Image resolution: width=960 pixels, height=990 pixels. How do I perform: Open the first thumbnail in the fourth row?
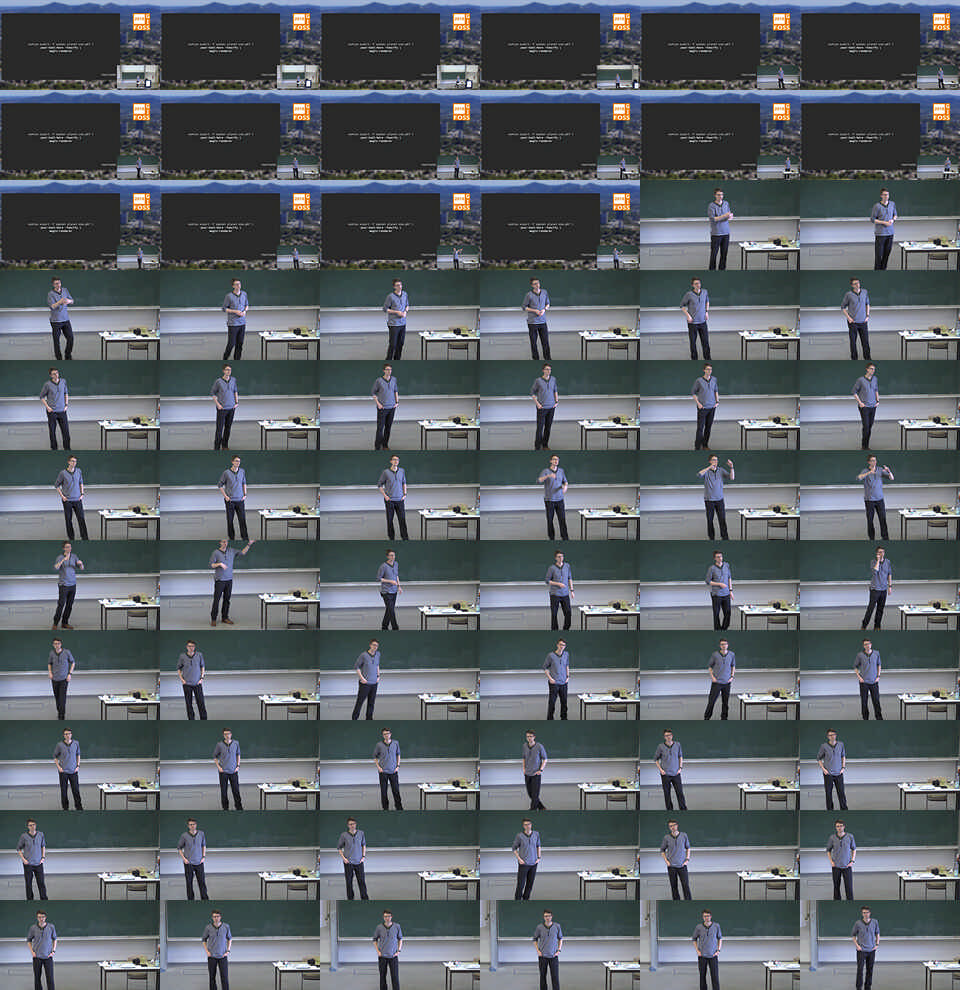pyautogui.click(x=80, y=315)
